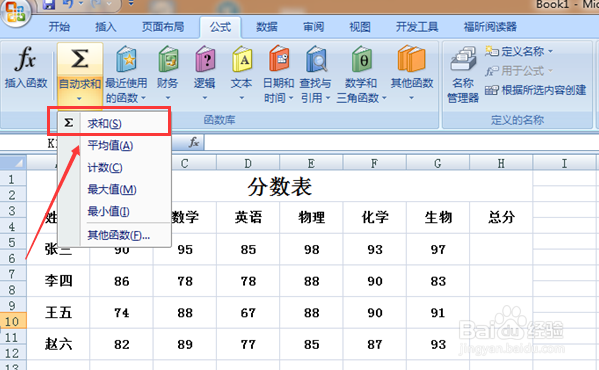This screenshot has width=599, height=370.
Task: Open the Financial (财务) functions icon
Action: click(x=168, y=59)
